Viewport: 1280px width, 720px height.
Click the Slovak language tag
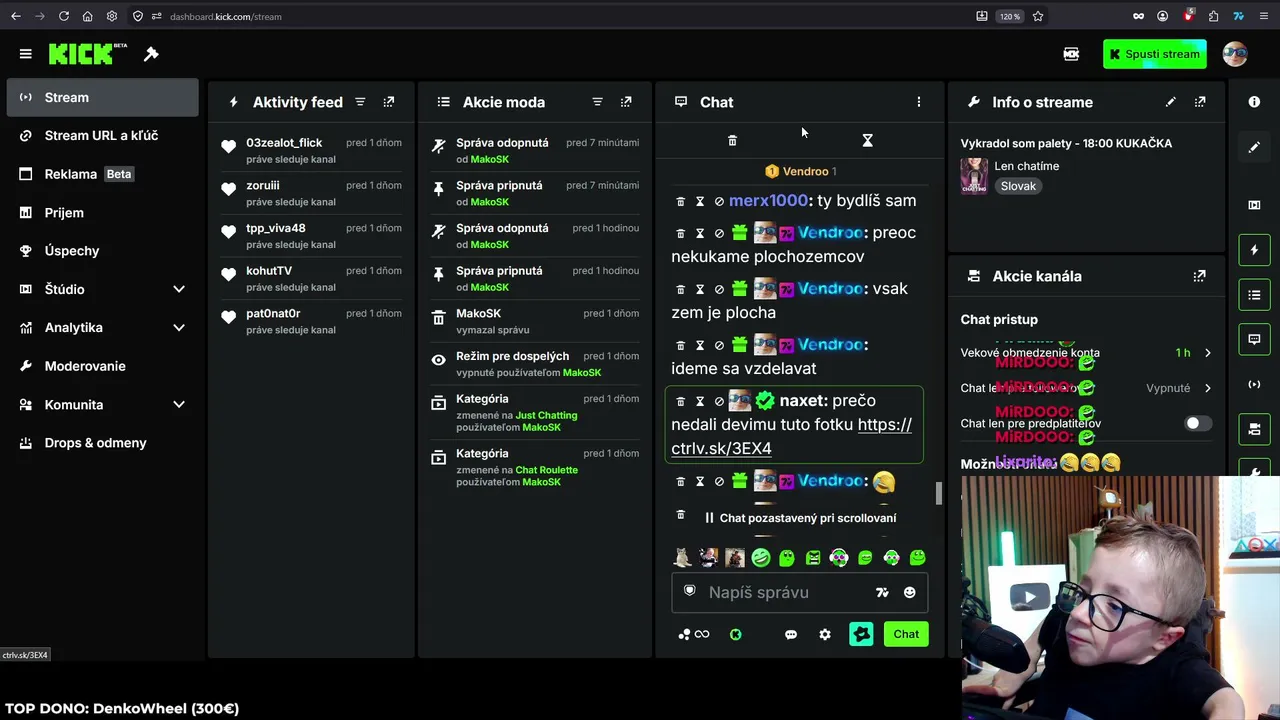point(1018,186)
